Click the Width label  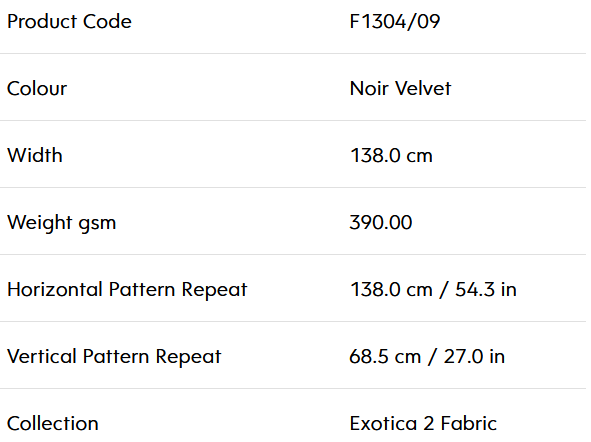35,155
